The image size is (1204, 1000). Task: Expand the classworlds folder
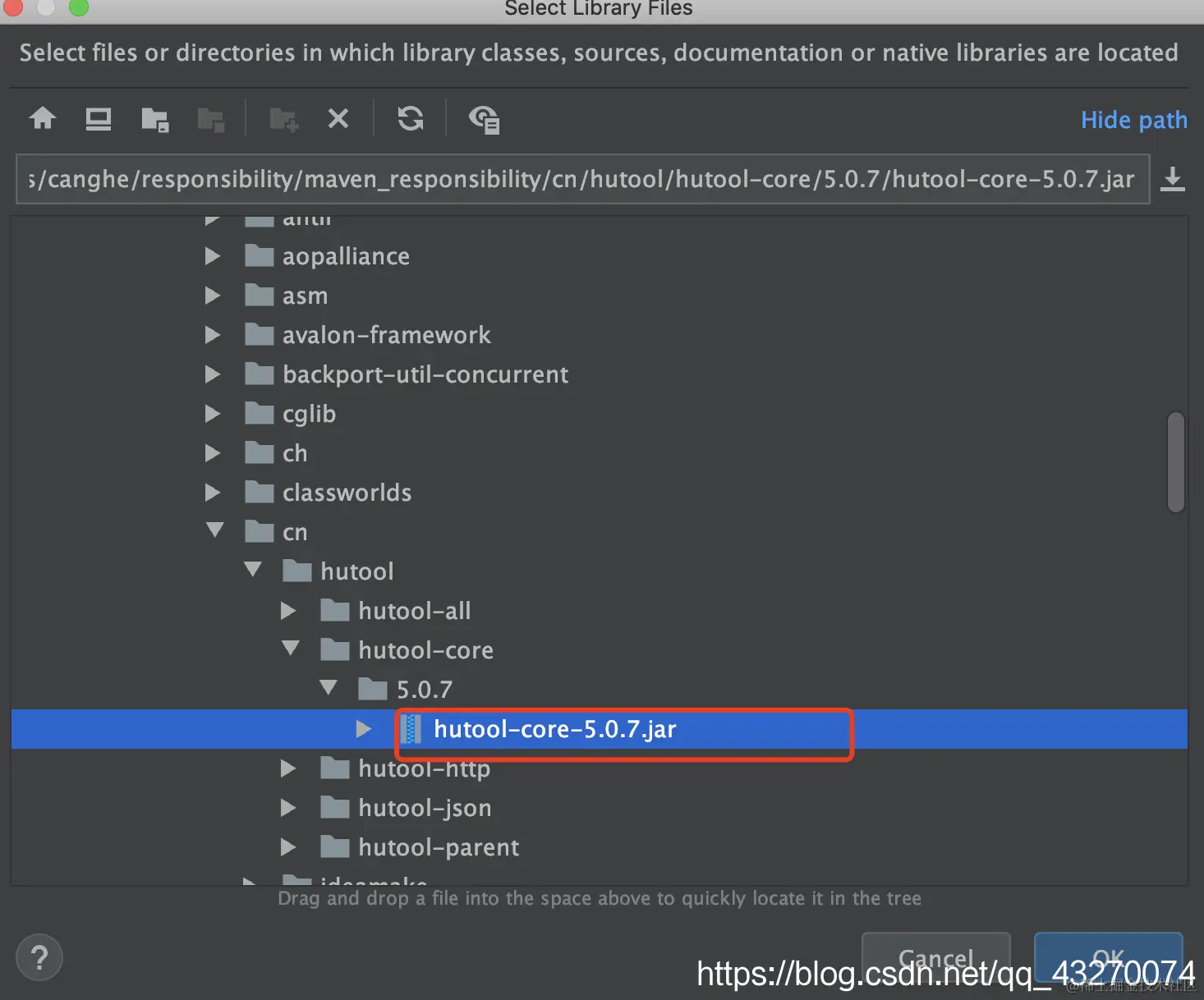(213, 493)
